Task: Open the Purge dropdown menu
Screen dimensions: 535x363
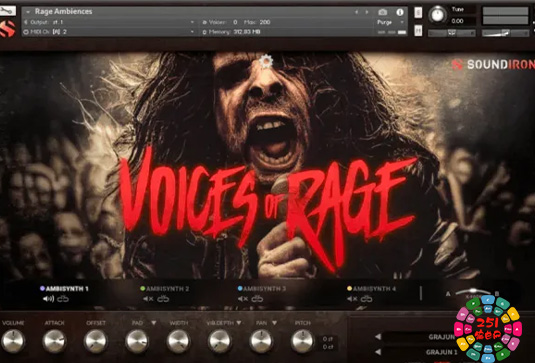Action: 402,22
